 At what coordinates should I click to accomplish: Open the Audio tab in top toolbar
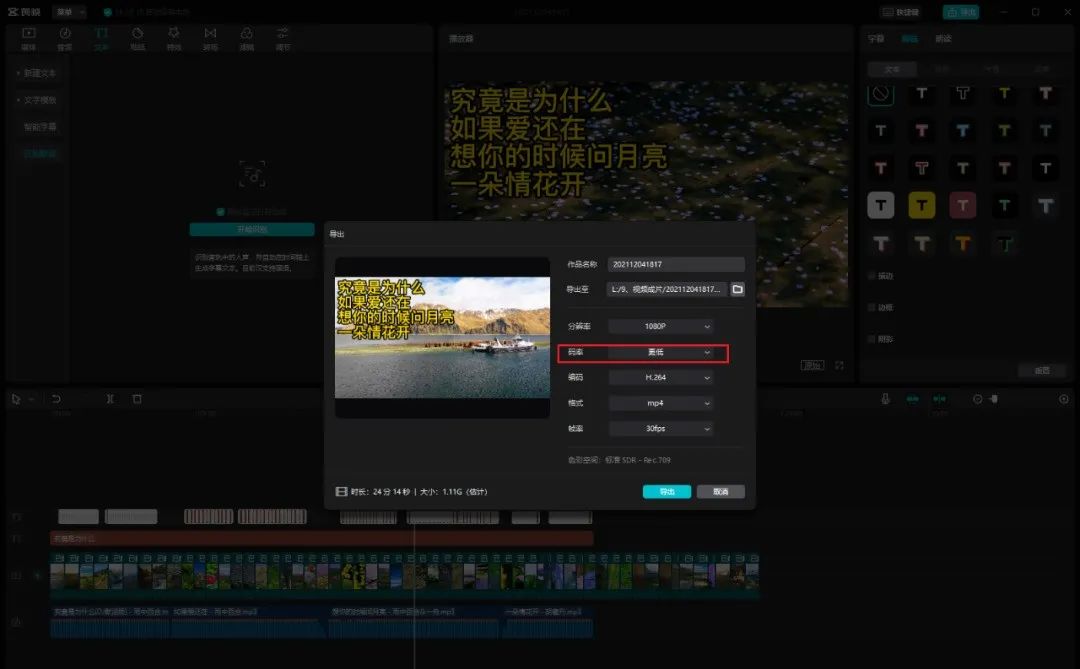[65, 38]
